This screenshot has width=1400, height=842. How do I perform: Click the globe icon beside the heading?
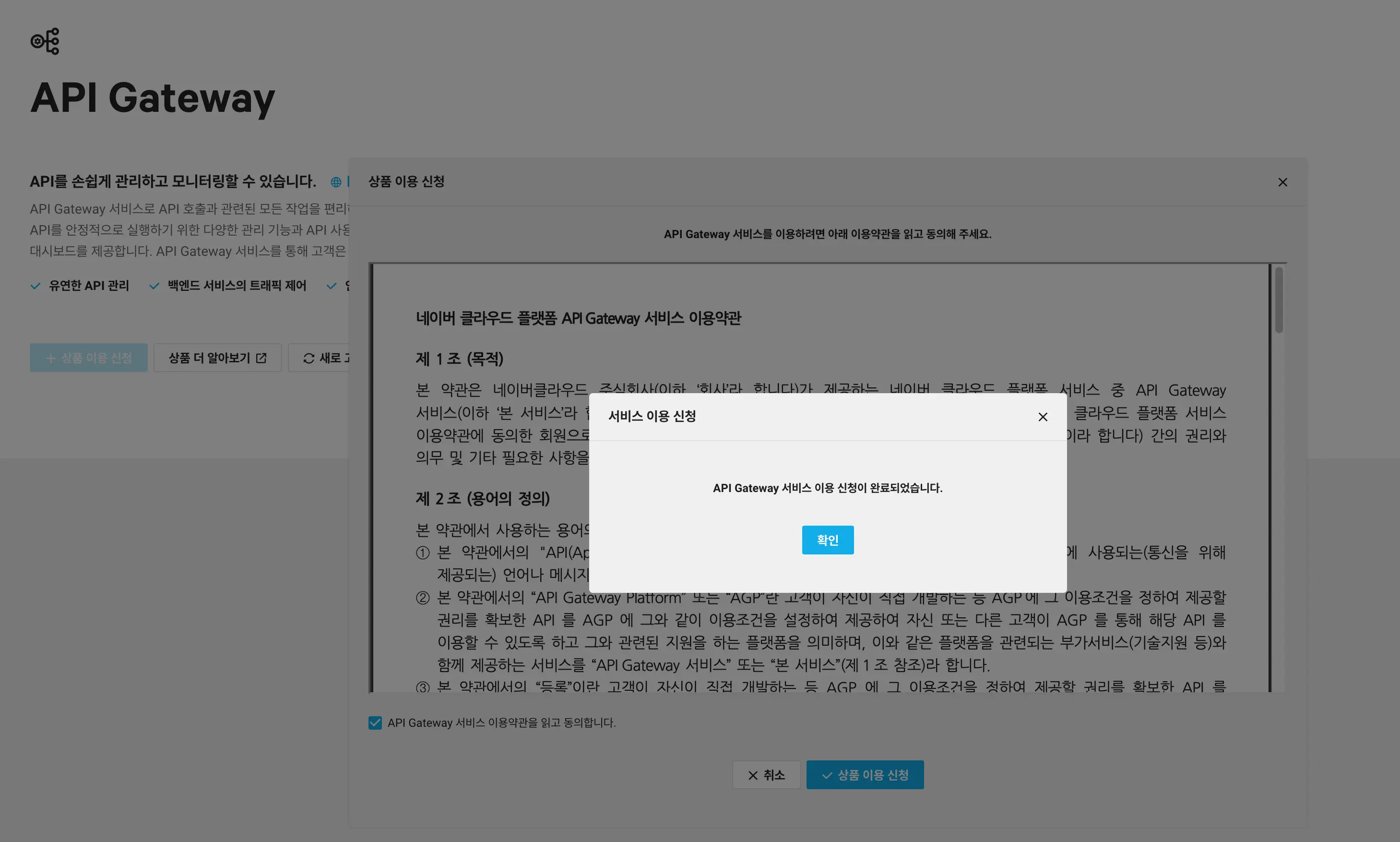click(336, 182)
